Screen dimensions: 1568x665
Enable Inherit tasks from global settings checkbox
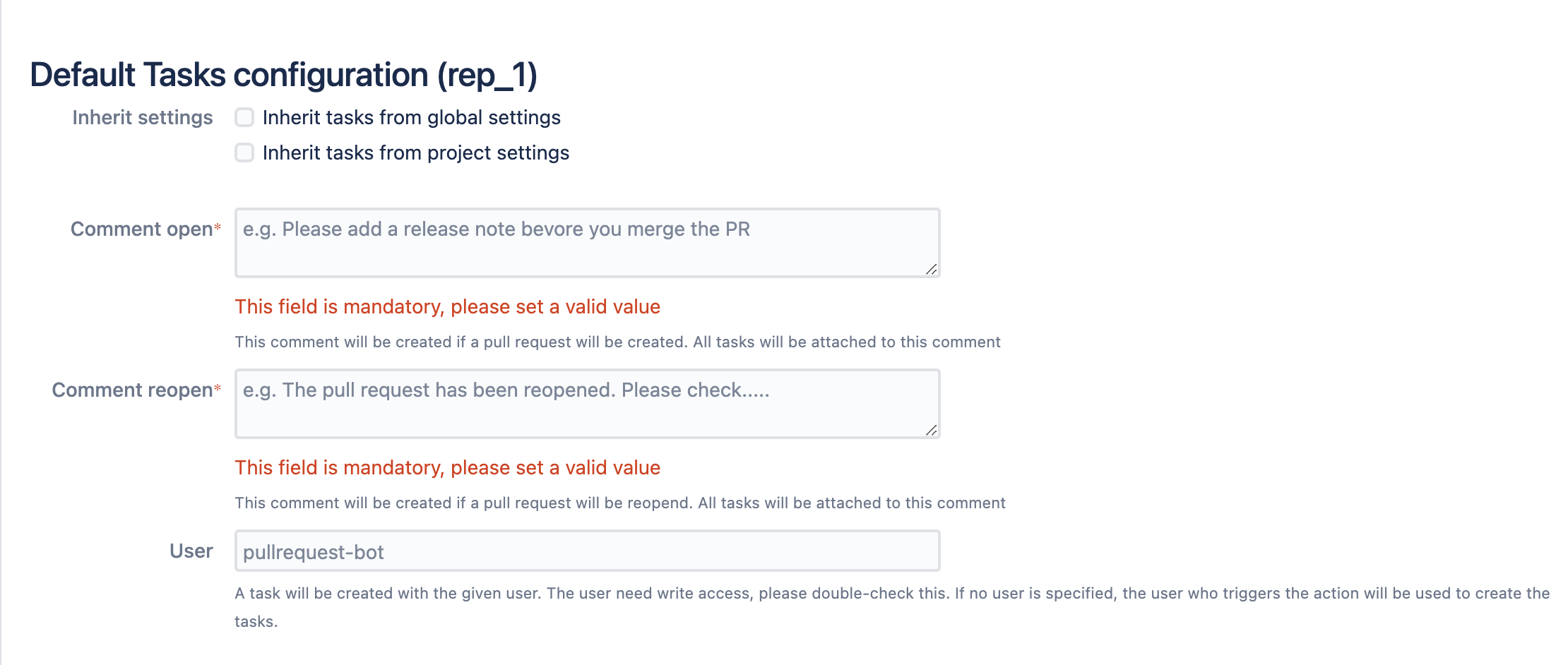(x=244, y=117)
